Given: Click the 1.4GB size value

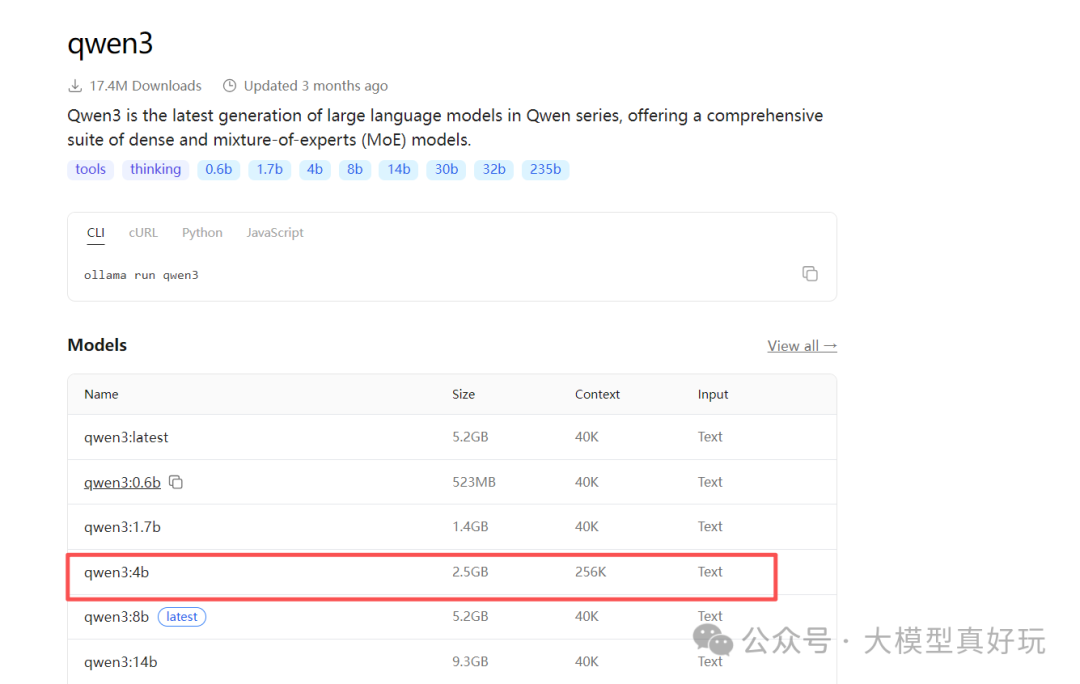Looking at the screenshot, I should (x=470, y=526).
